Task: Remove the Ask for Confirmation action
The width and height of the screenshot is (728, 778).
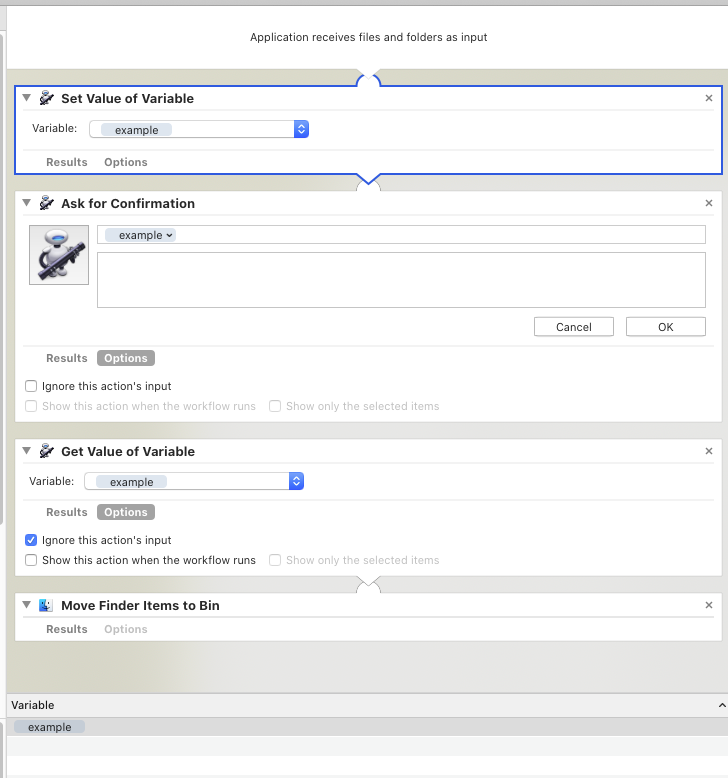Action: coord(709,203)
